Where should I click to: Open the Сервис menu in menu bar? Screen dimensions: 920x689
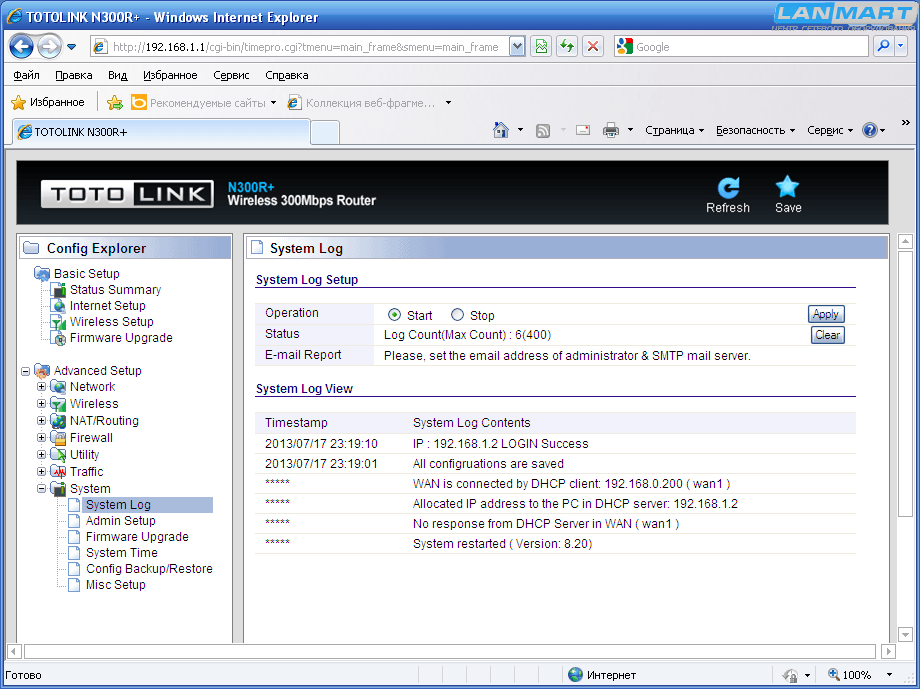pos(231,75)
